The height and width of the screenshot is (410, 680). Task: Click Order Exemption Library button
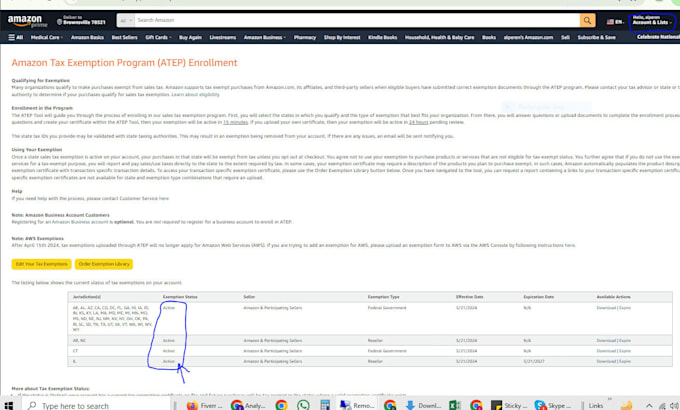coord(104,264)
